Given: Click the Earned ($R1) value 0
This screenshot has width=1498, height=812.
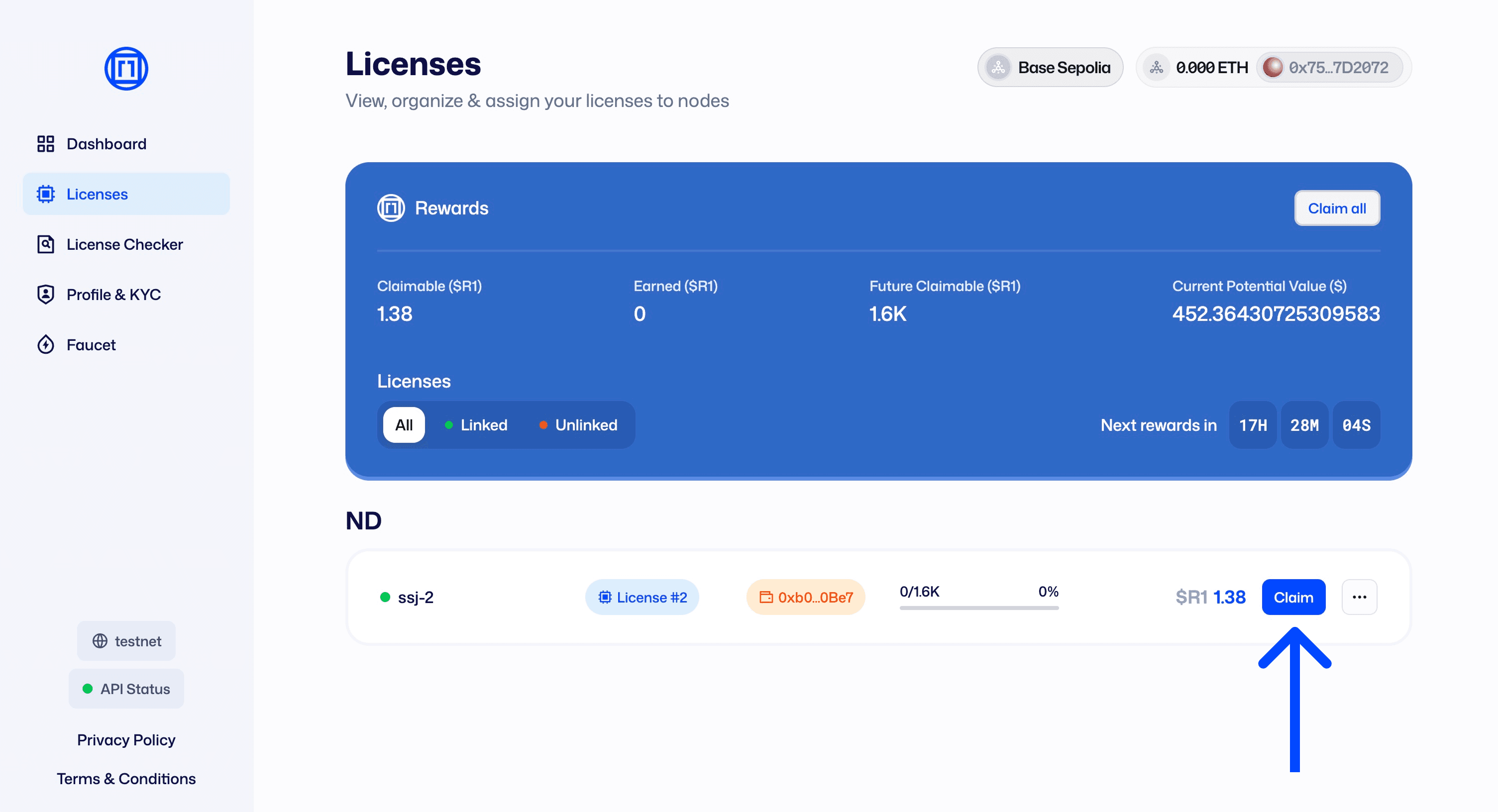Looking at the screenshot, I should [639, 314].
